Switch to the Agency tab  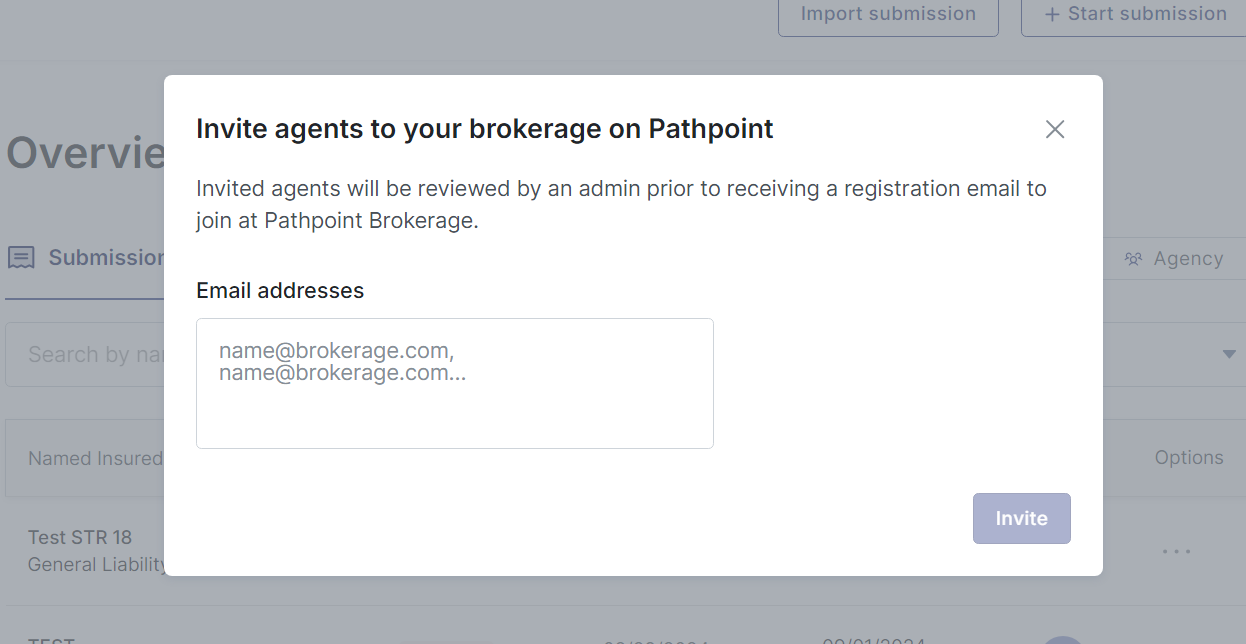tap(1188, 259)
